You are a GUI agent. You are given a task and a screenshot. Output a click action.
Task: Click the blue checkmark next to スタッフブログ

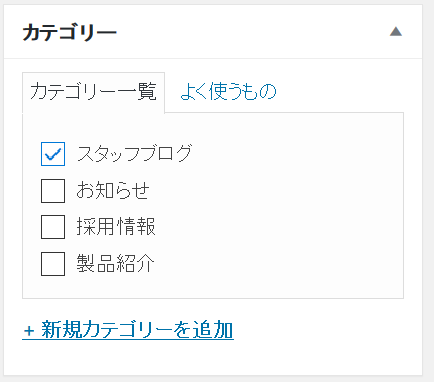click(x=53, y=154)
